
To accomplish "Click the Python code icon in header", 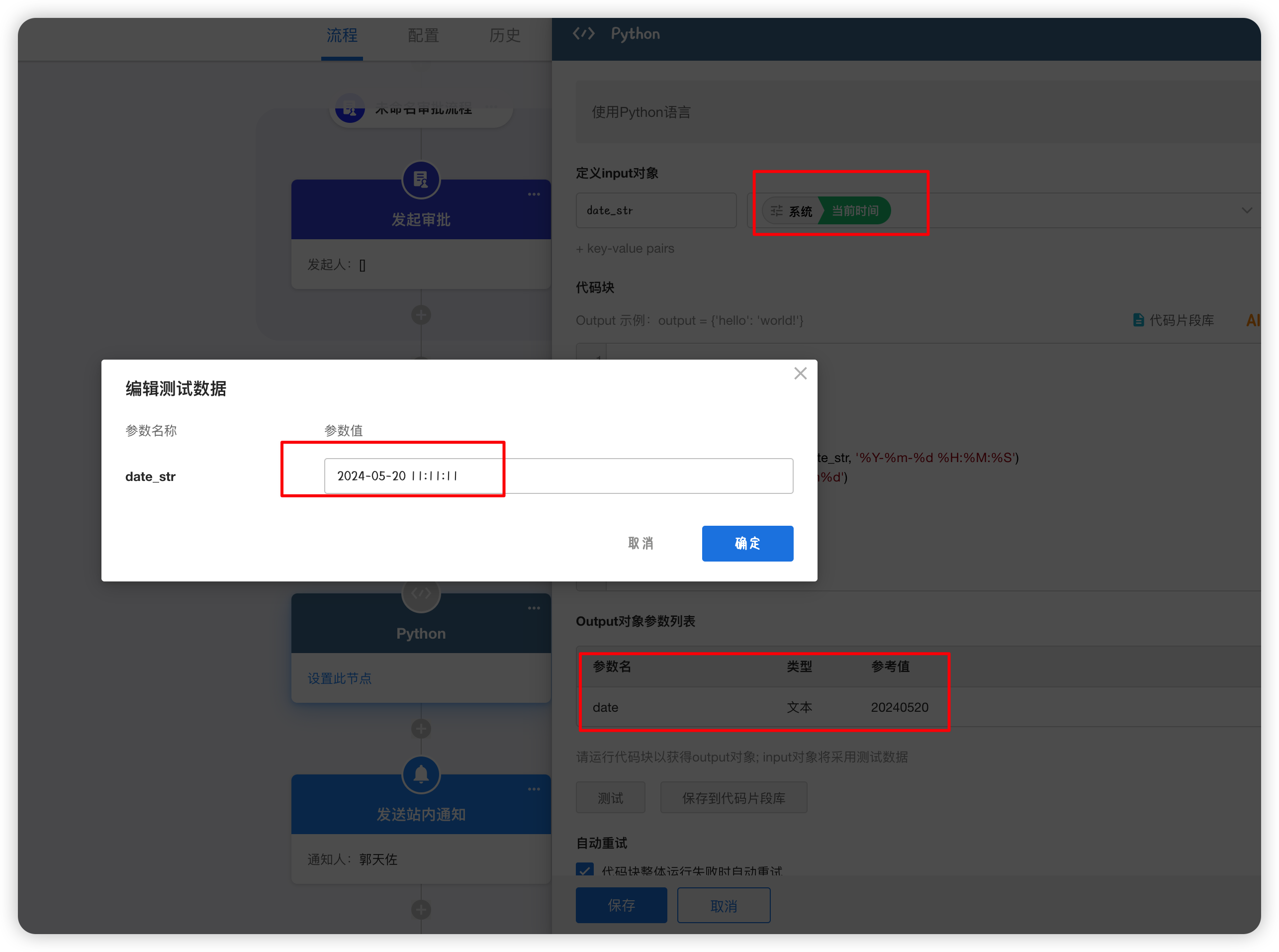I will [583, 34].
